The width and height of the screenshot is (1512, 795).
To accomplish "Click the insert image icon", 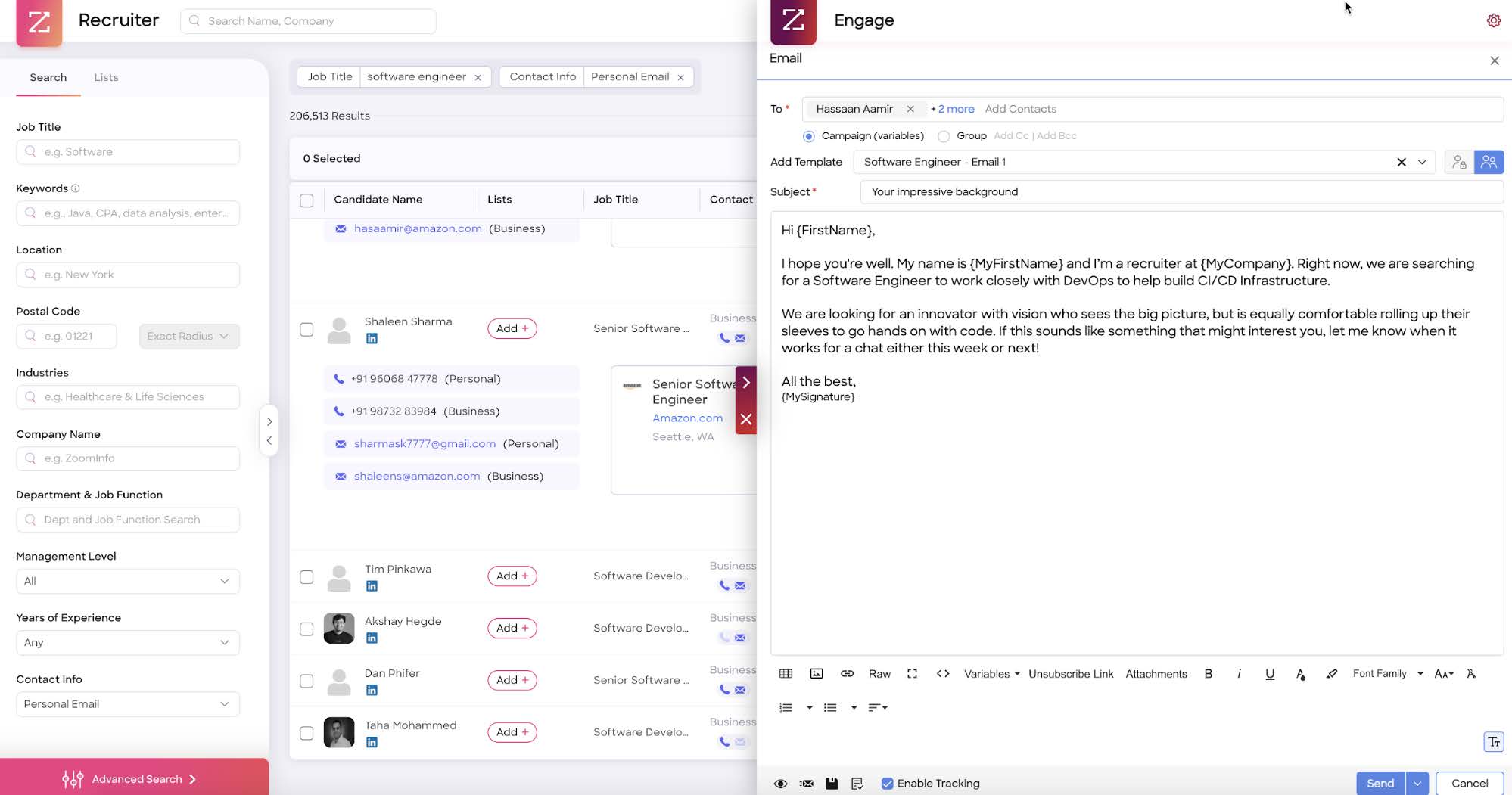I will click(816, 673).
